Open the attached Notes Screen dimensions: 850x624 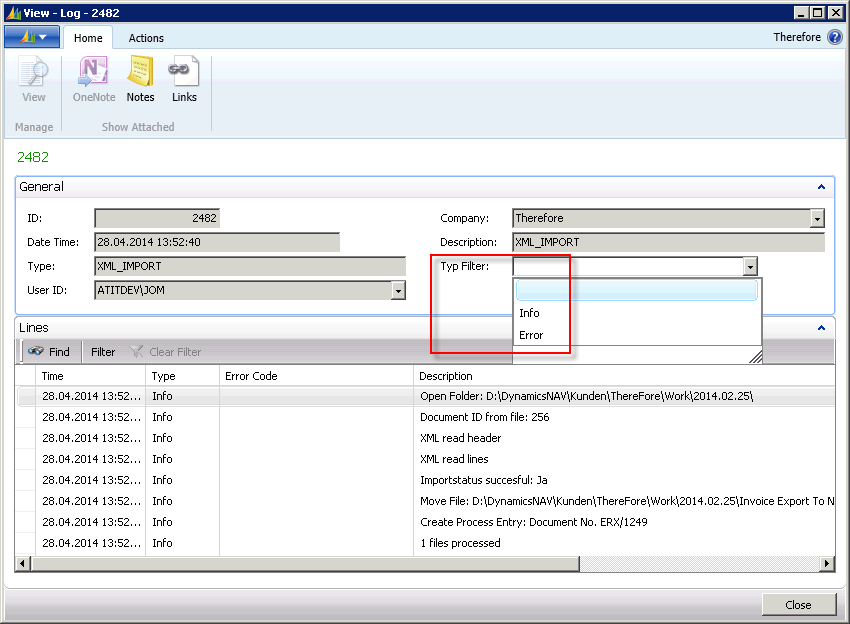coord(140,80)
